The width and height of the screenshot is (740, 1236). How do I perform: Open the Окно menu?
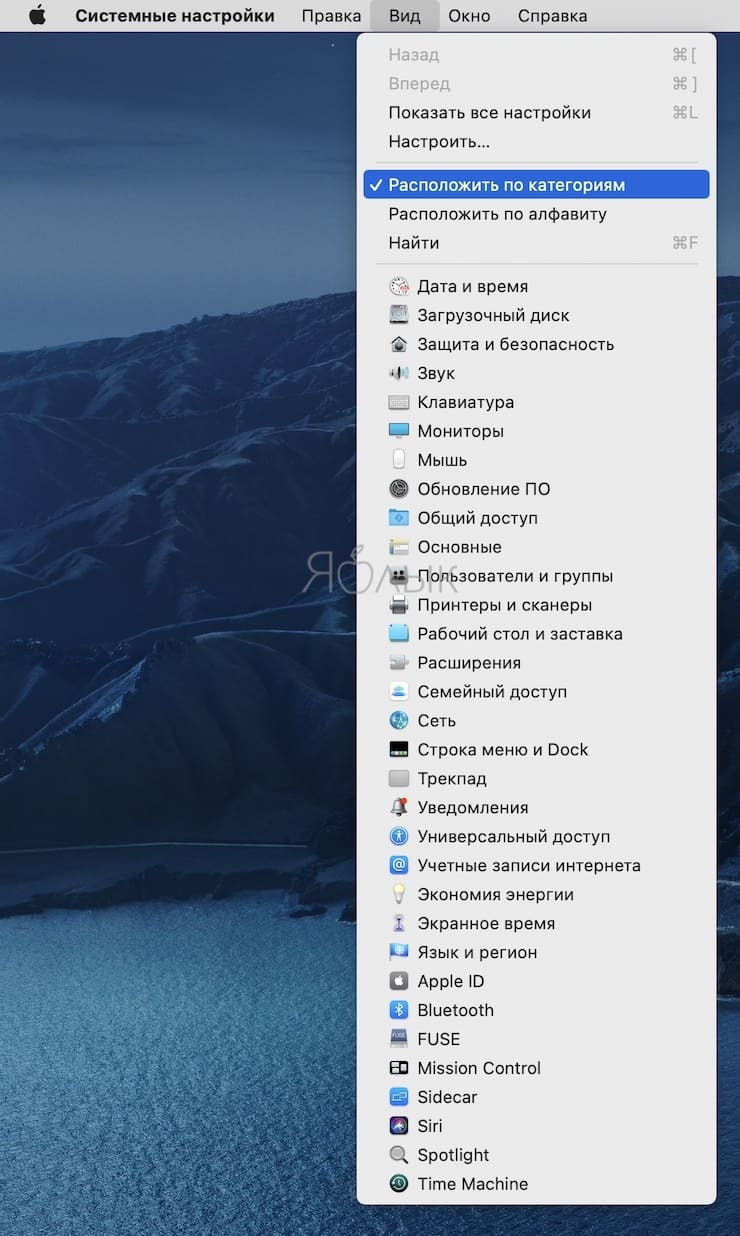[x=469, y=16]
